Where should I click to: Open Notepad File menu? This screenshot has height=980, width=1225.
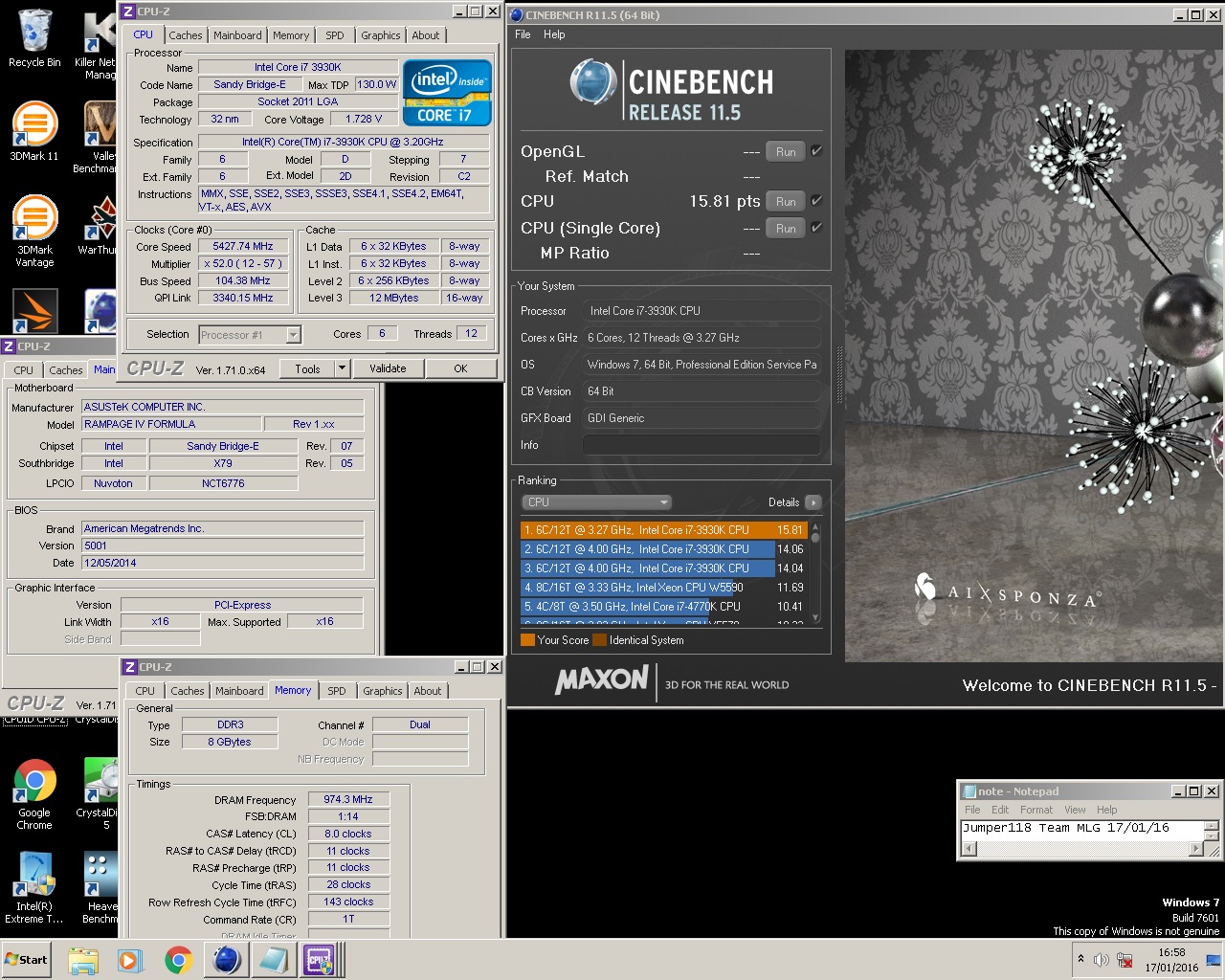[x=972, y=810]
